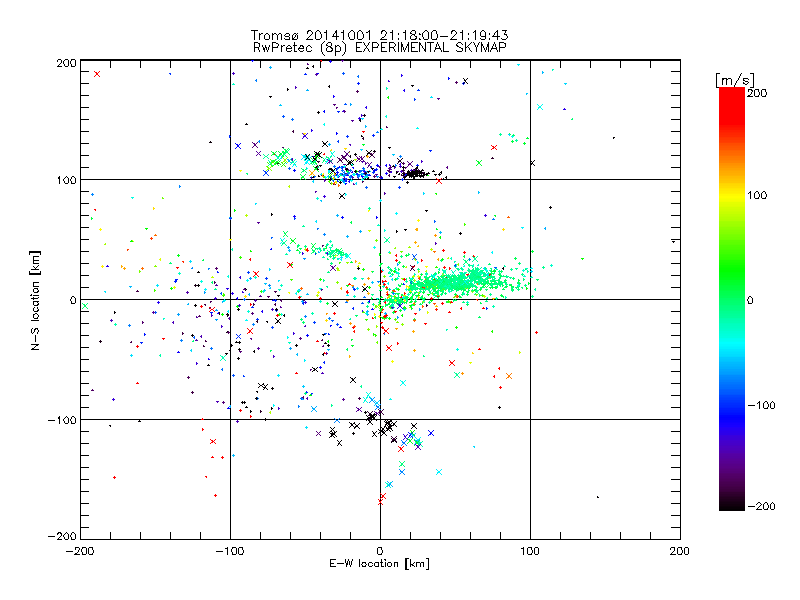Click the '-100' tick label on the E-W axis

click(230, 551)
